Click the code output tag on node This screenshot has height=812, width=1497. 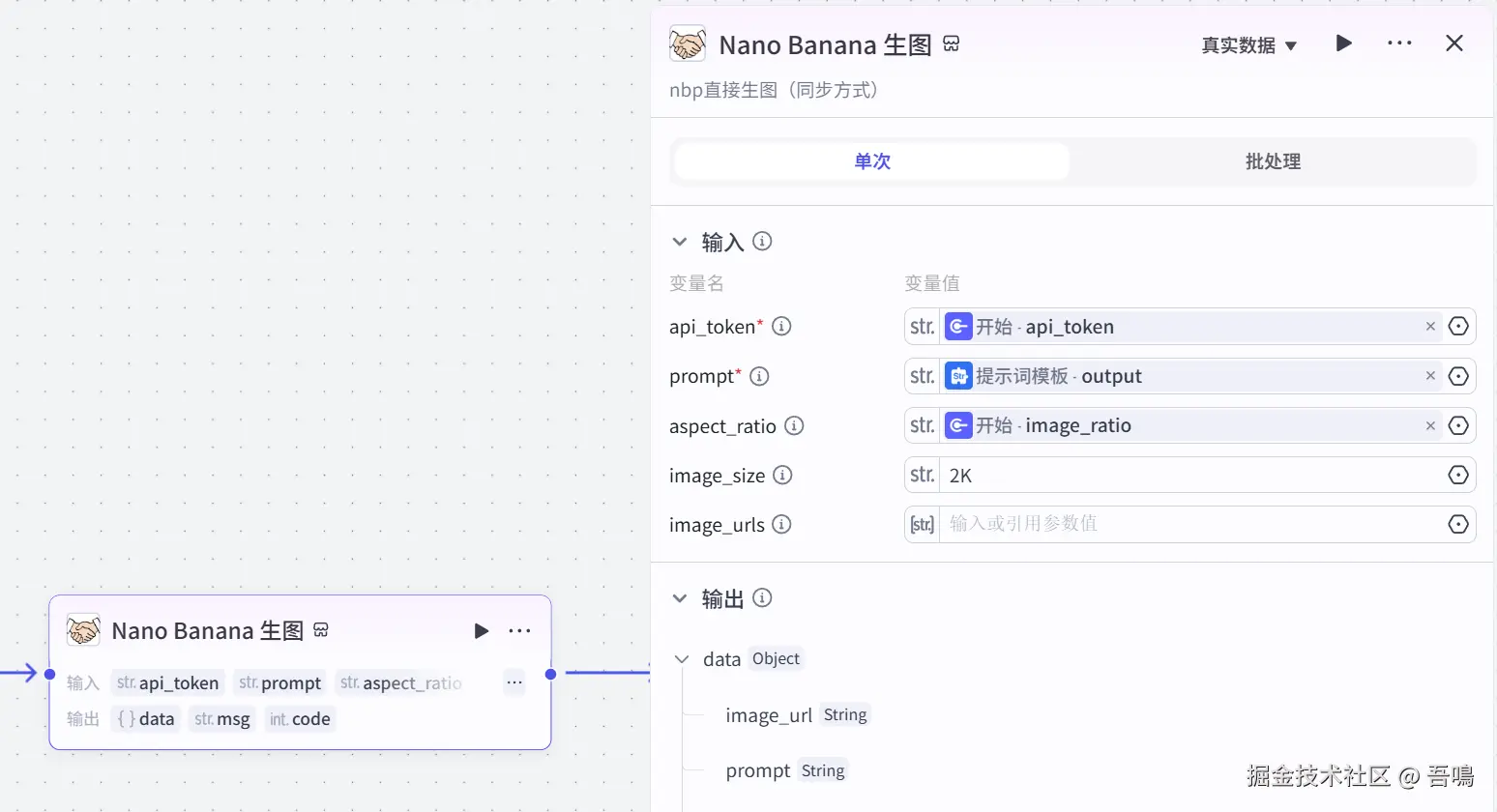coord(300,719)
